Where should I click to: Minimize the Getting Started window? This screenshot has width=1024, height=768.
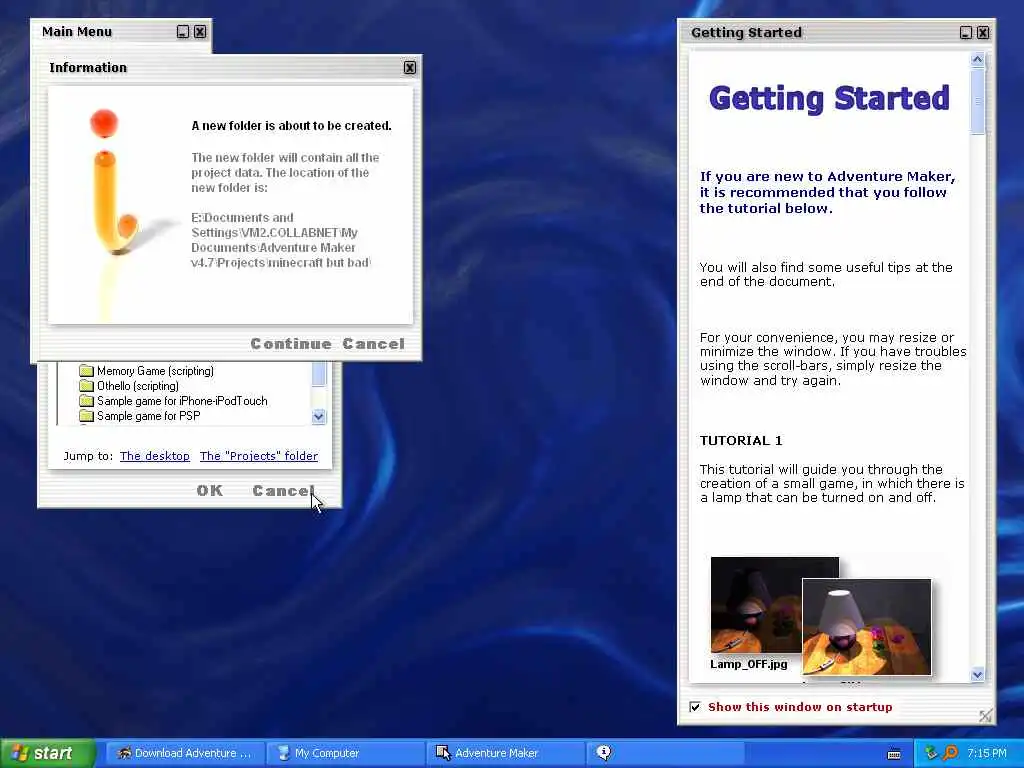coord(966,33)
